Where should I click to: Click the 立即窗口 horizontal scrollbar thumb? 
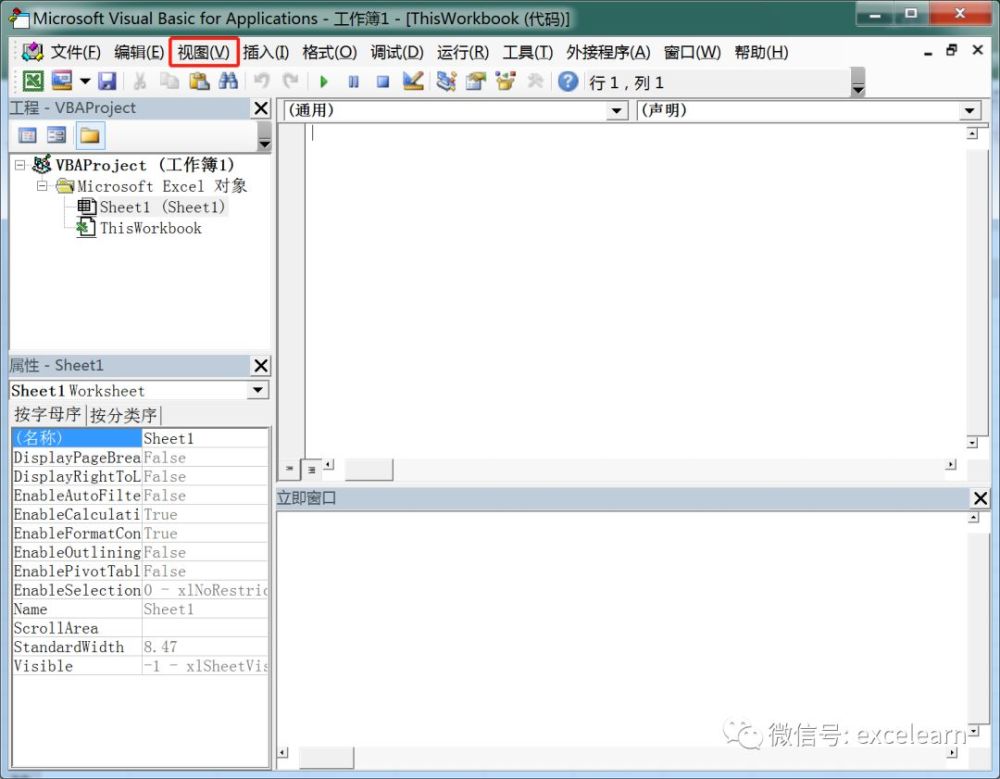327,758
